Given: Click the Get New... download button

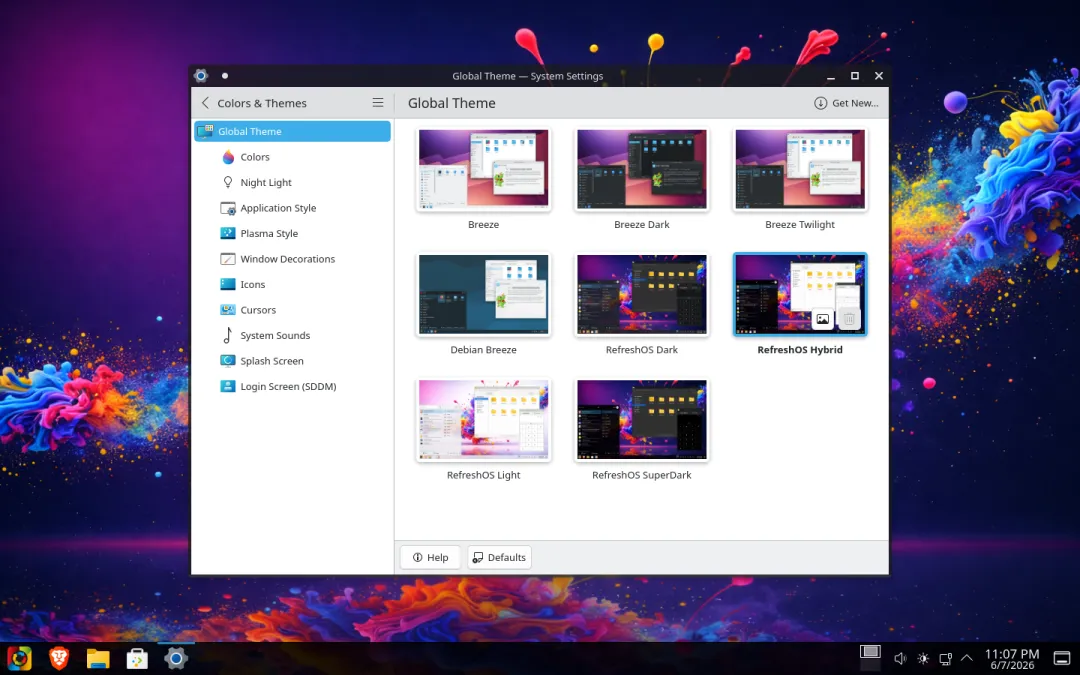Looking at the screenshot, I should coord(846,103).
